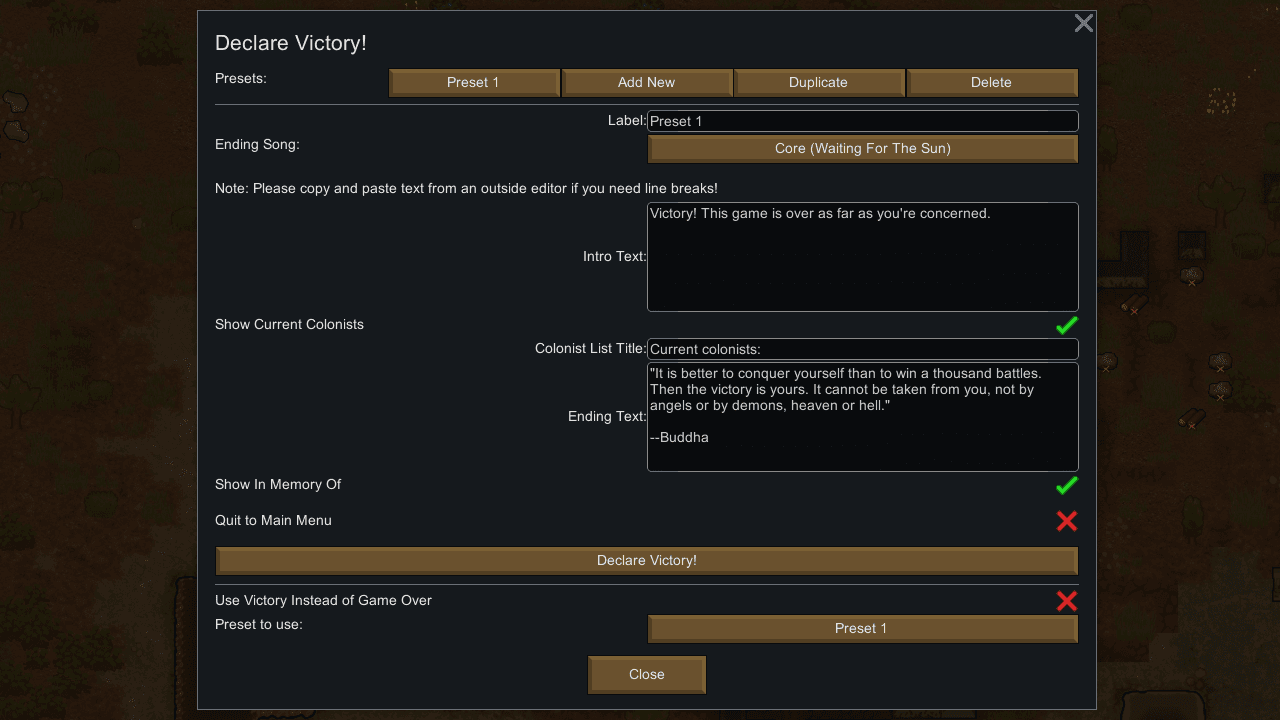Click the Add New preset button
Viewport: 1280px width, 720px height.
click(647, 83)
